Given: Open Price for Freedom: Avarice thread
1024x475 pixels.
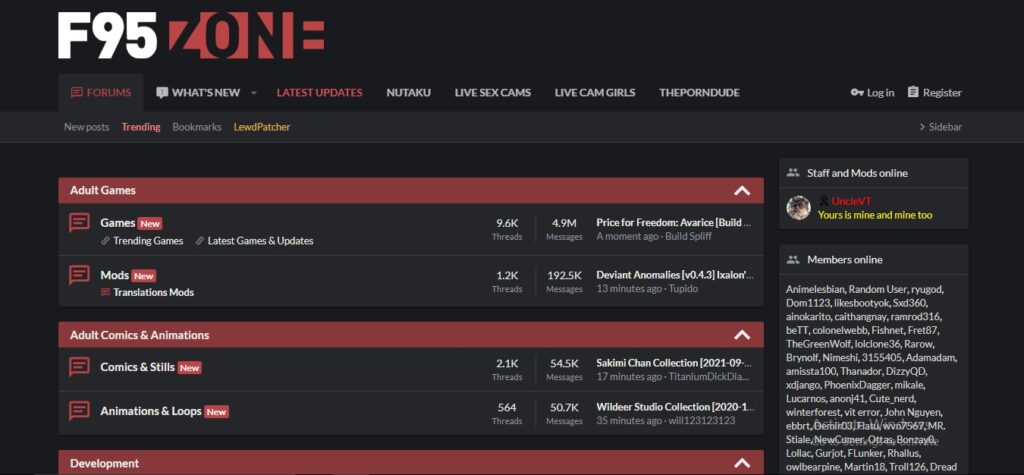Looking at the screenshot, I should 675,223.
